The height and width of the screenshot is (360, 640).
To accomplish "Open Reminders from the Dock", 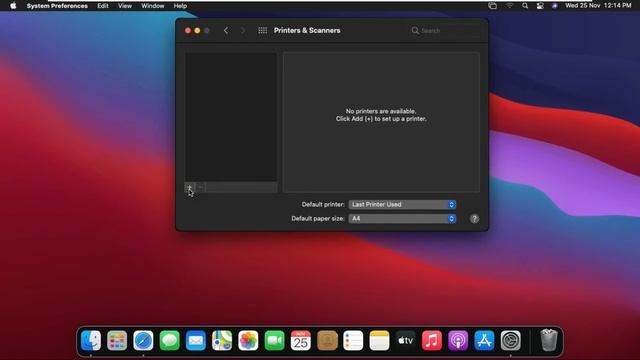I will point(353,340).
